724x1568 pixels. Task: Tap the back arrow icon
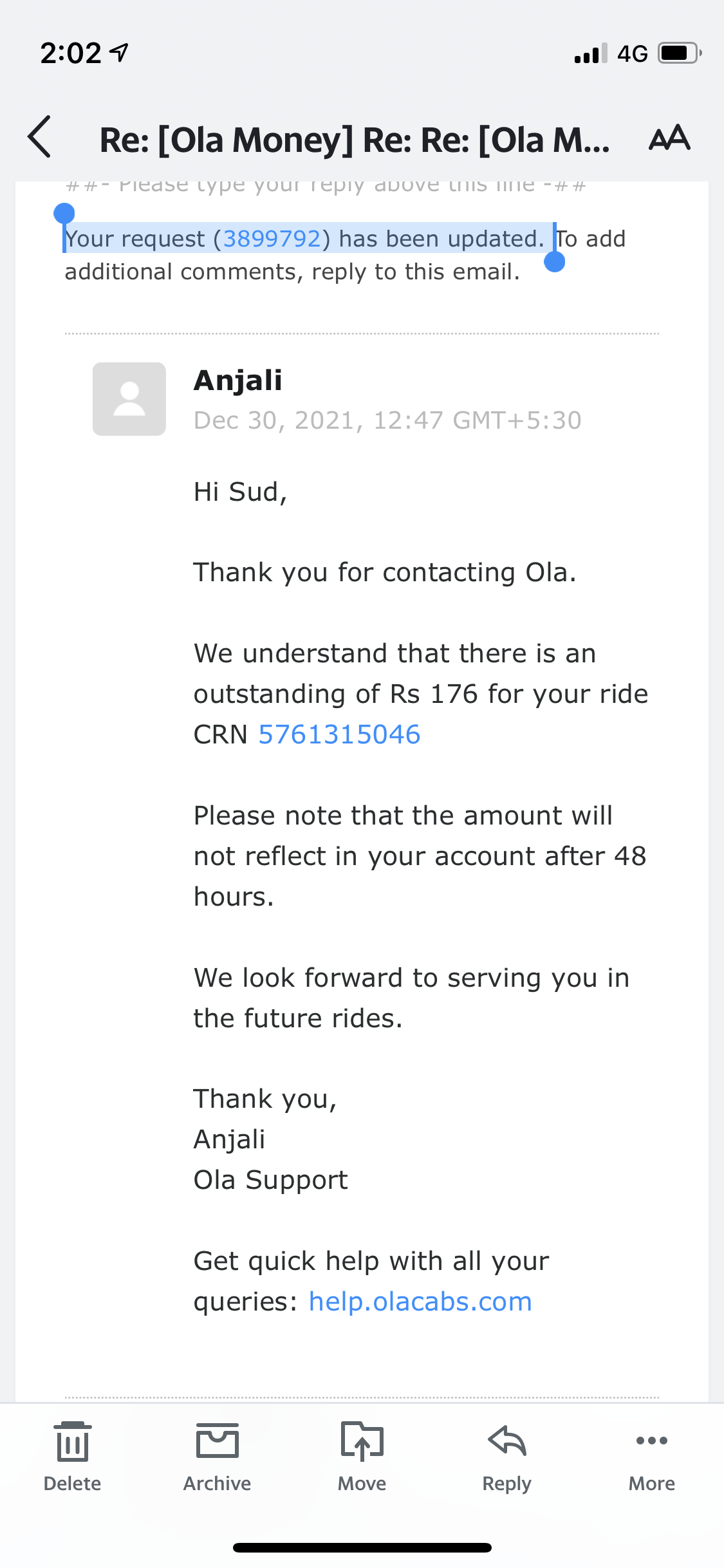tap(40, 137)
